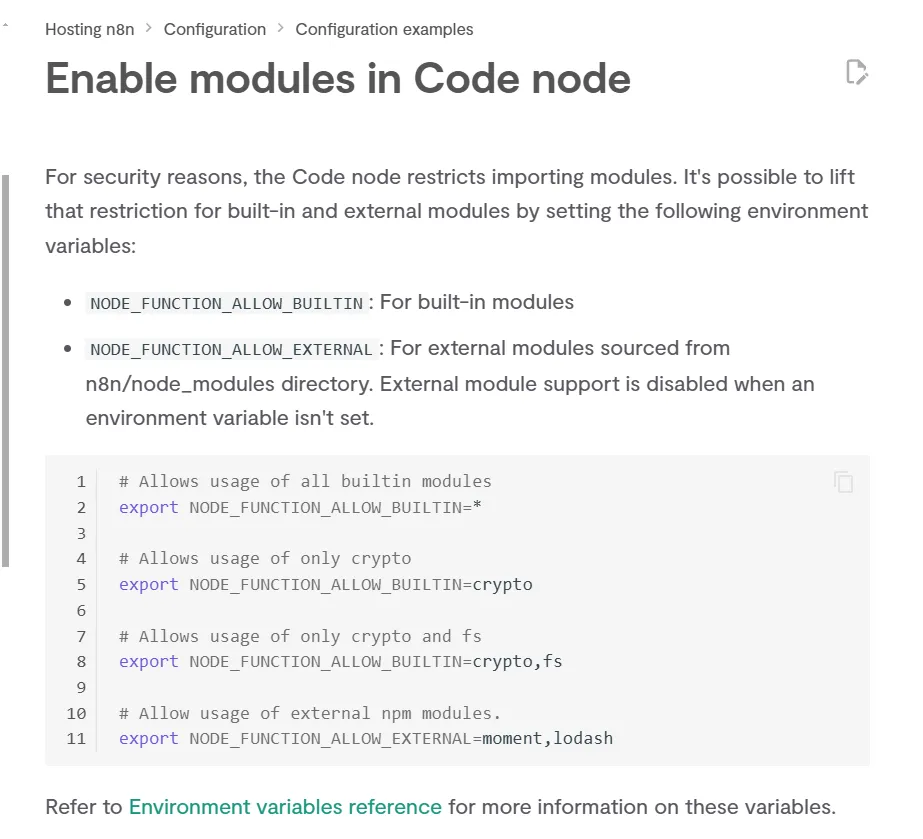Click the comment about all builtin modules
The height and width of the screenshot is (839, 923).
[305, 482]
